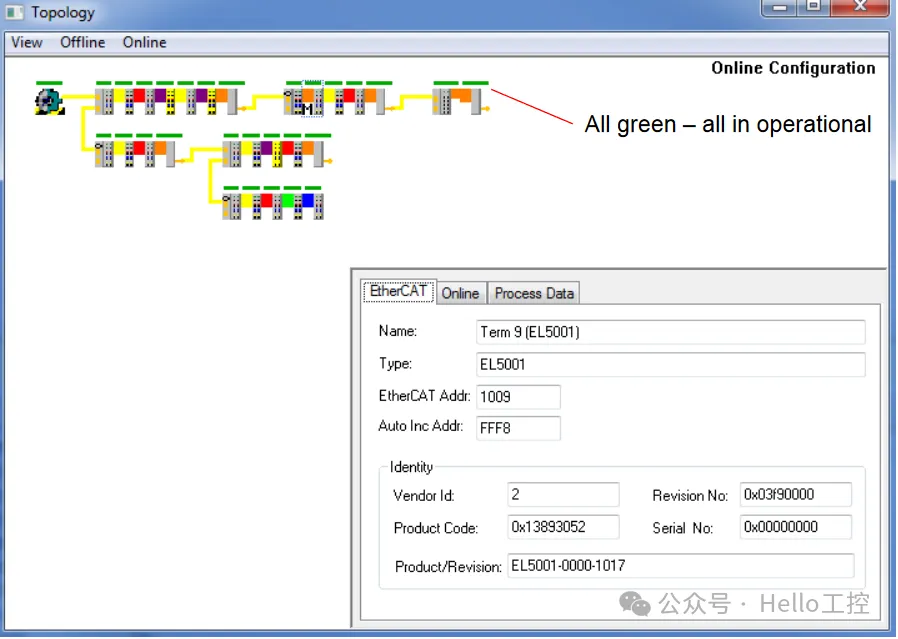This screenshot has height=639, width=898.
Task: Switch to the Online tab in details panel
Action: point(460,293)
